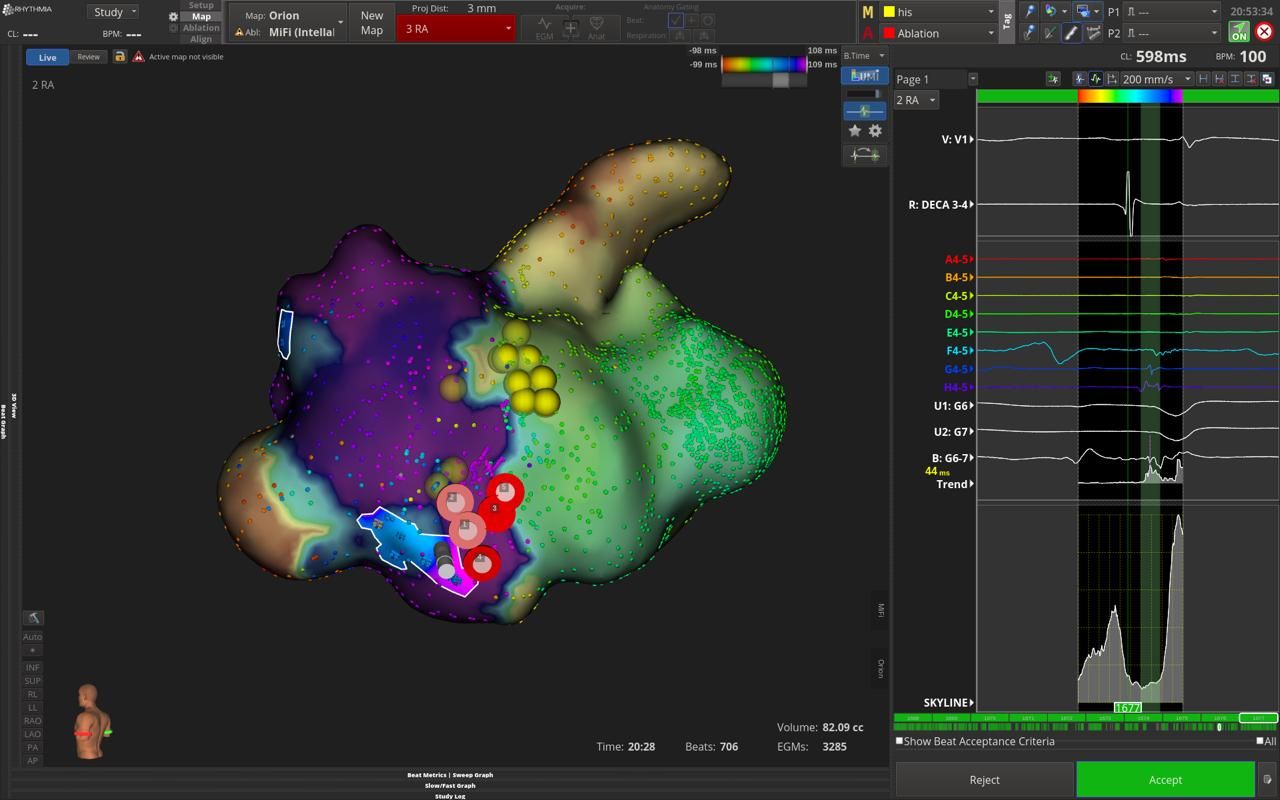The image size is (1280, 800).
Task: Click the red X stop icon
Action: [1264, 32]
